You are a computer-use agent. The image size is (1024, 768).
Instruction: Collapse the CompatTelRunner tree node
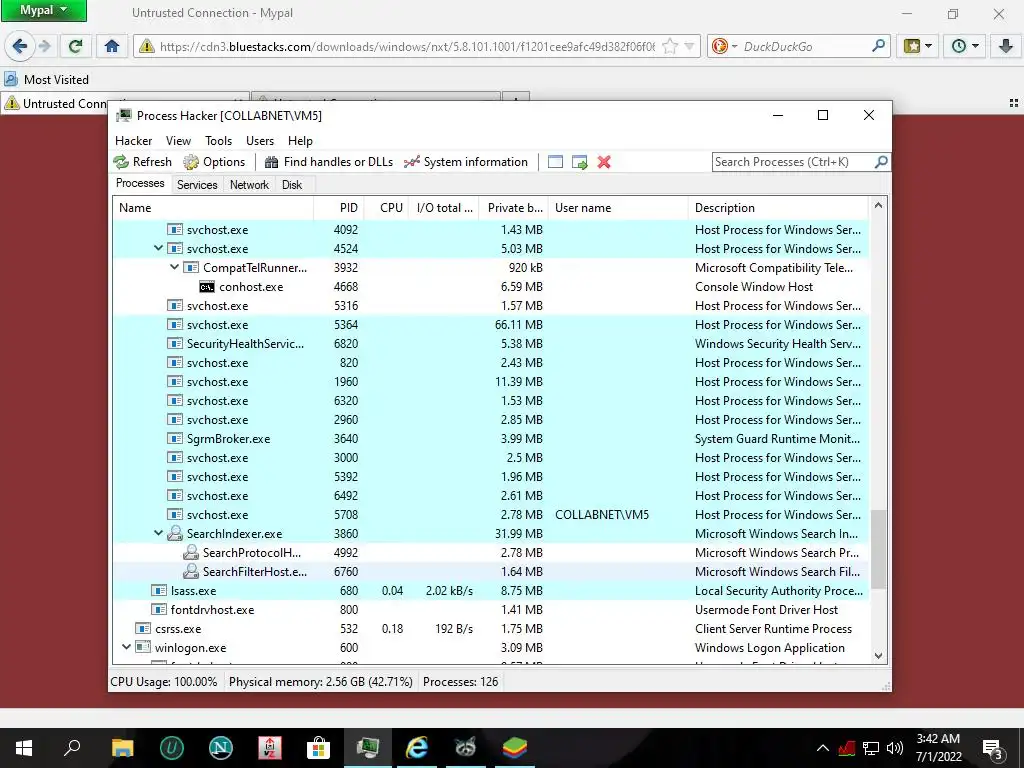pos(174,267)
